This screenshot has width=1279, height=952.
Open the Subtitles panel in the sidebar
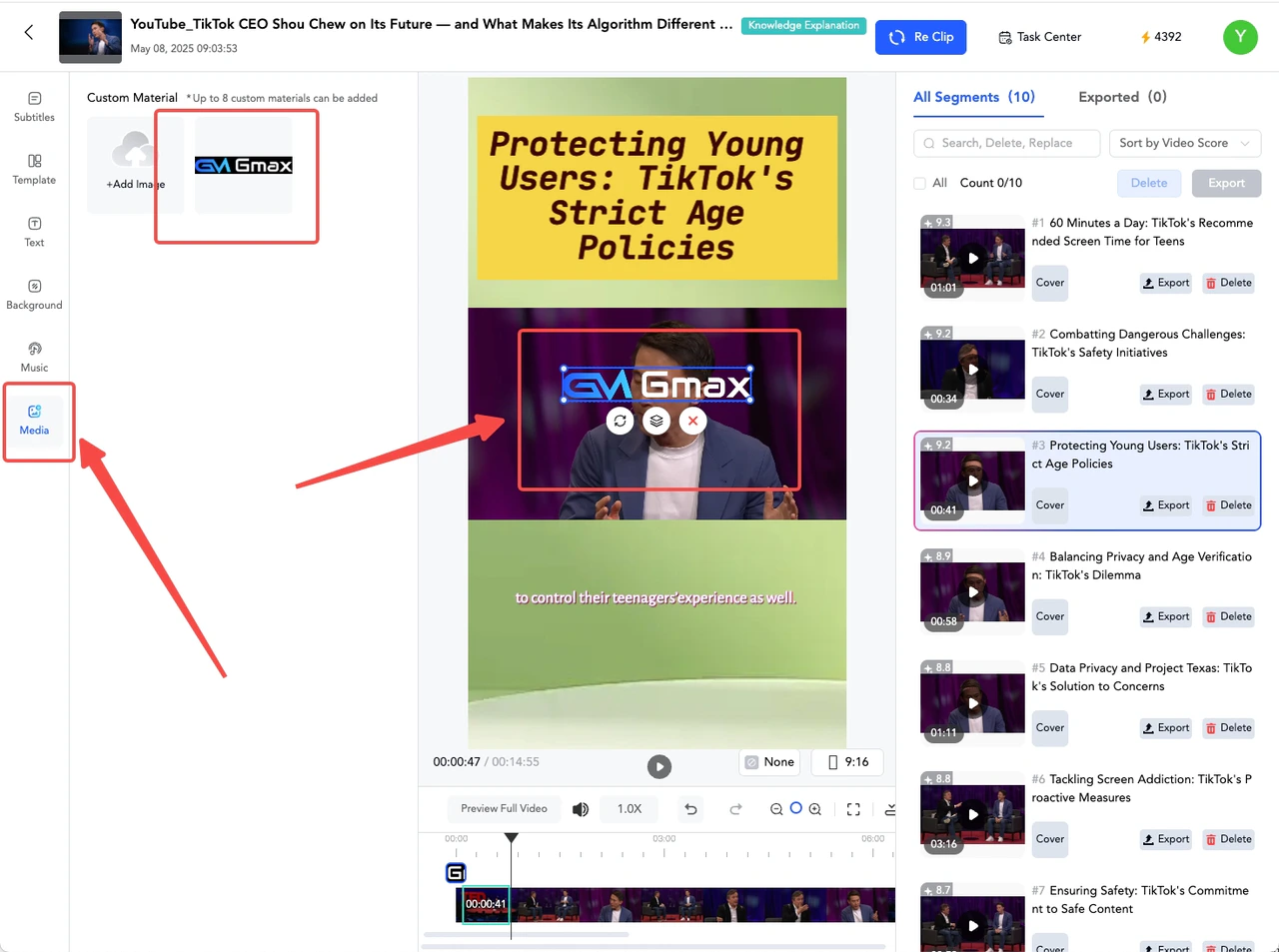[34, 107]
